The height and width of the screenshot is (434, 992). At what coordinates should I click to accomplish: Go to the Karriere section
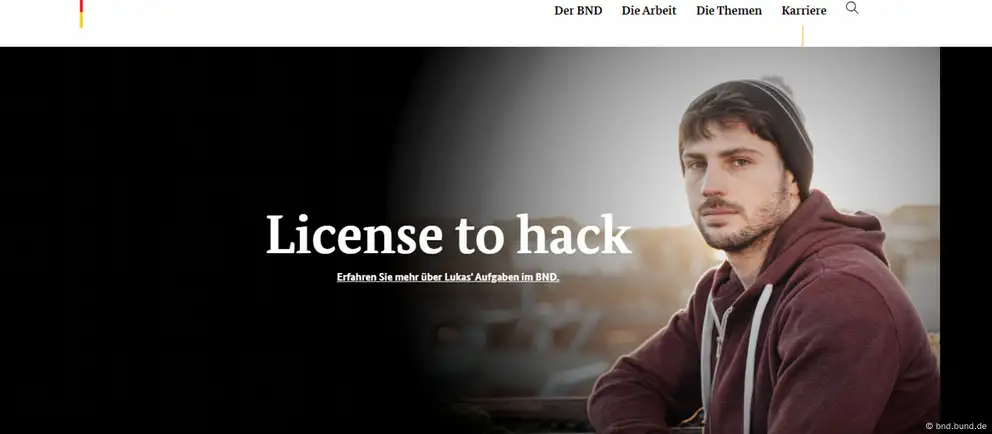pyautogui.click(x=803, y=11)
